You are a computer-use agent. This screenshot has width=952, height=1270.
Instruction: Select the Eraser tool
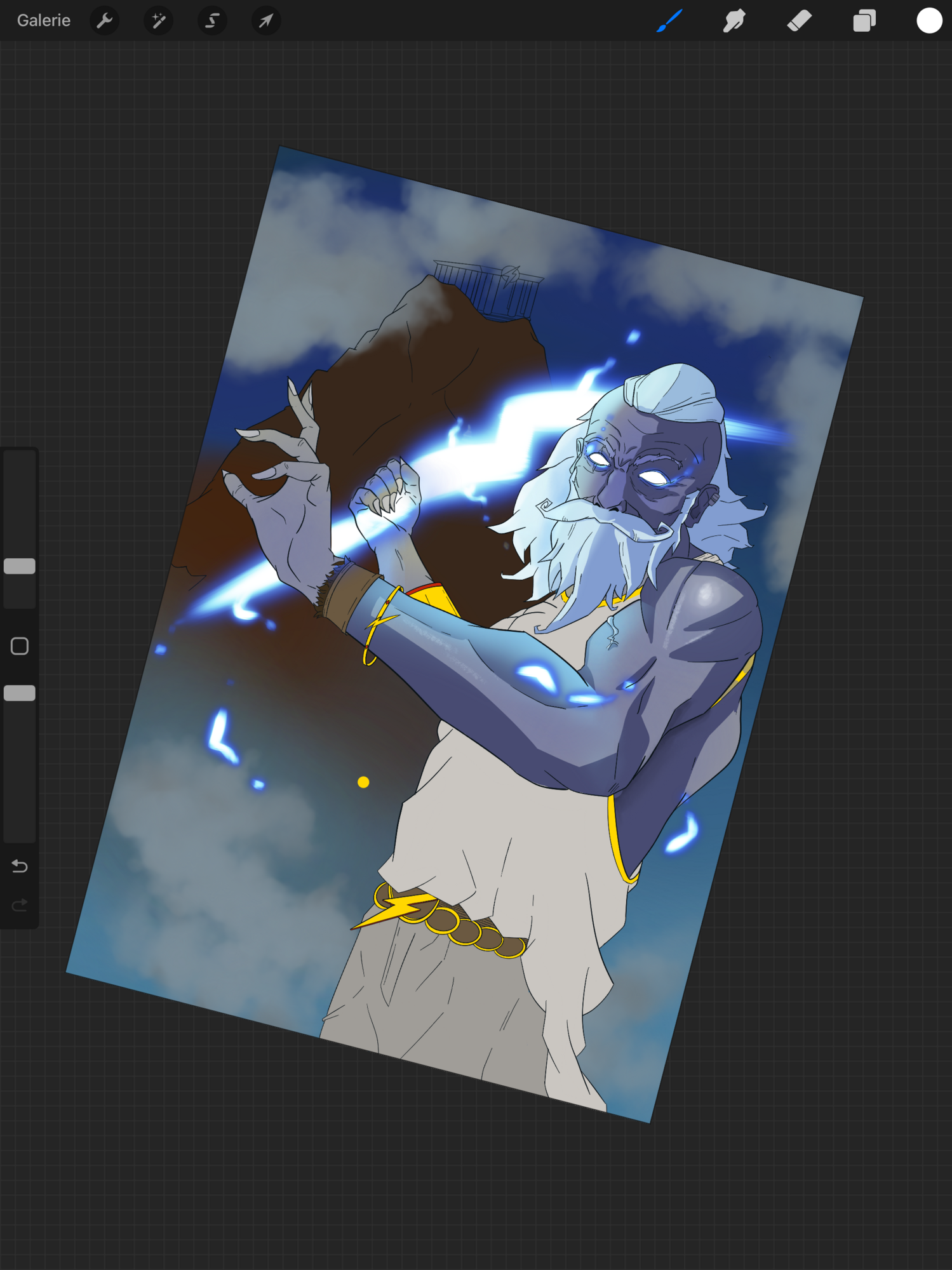[x=799, y=21]
